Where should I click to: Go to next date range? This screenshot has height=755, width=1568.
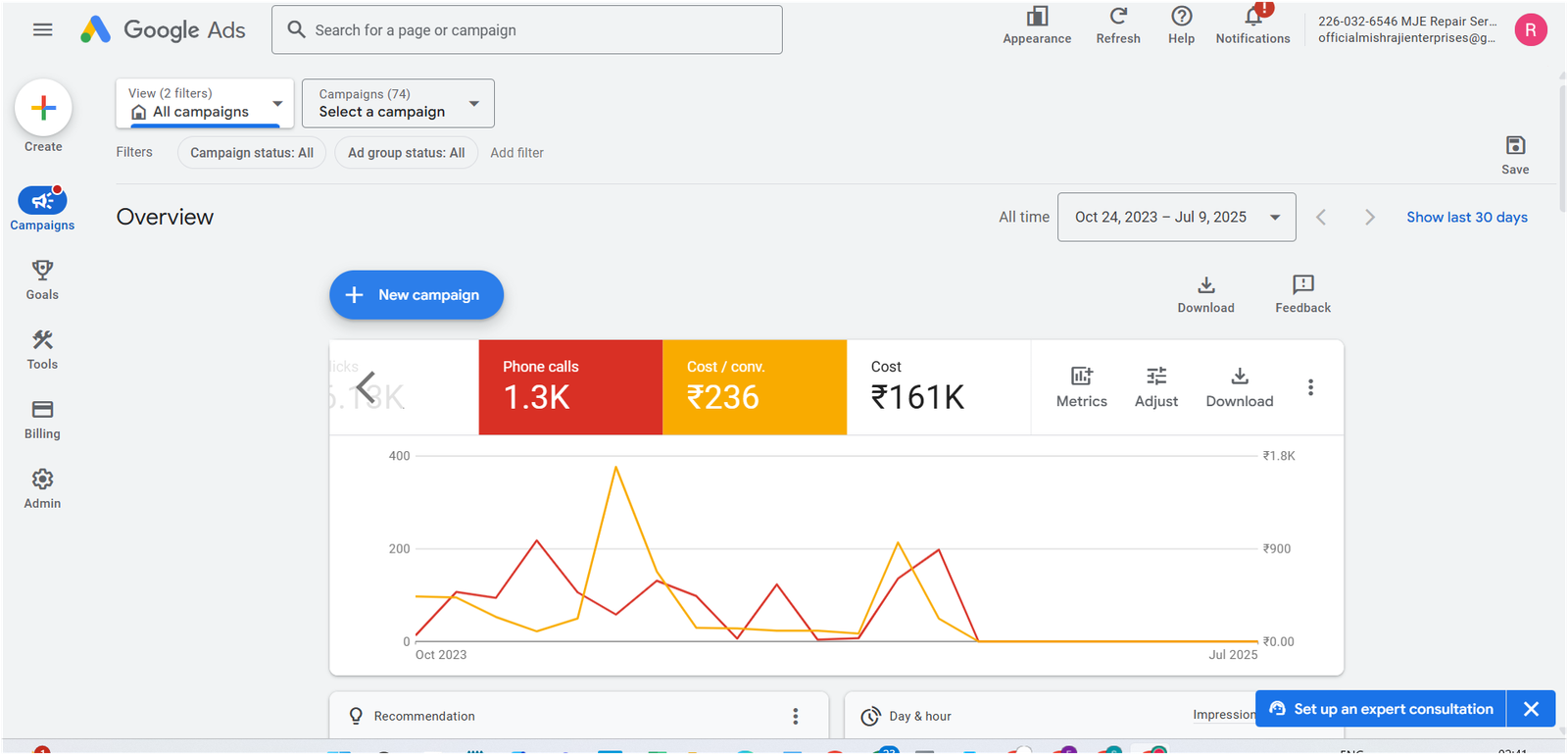1370,218
